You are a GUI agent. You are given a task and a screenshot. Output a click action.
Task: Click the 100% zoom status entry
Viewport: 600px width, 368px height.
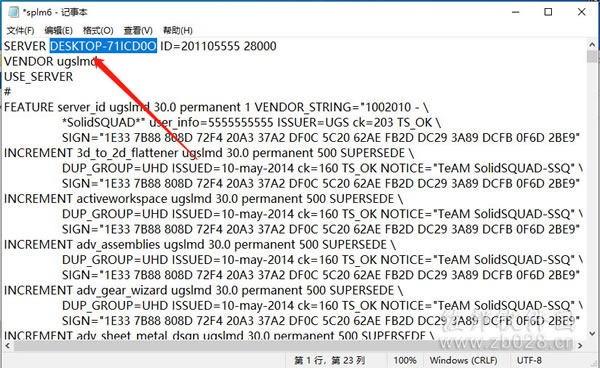click(x=405, y=360)
